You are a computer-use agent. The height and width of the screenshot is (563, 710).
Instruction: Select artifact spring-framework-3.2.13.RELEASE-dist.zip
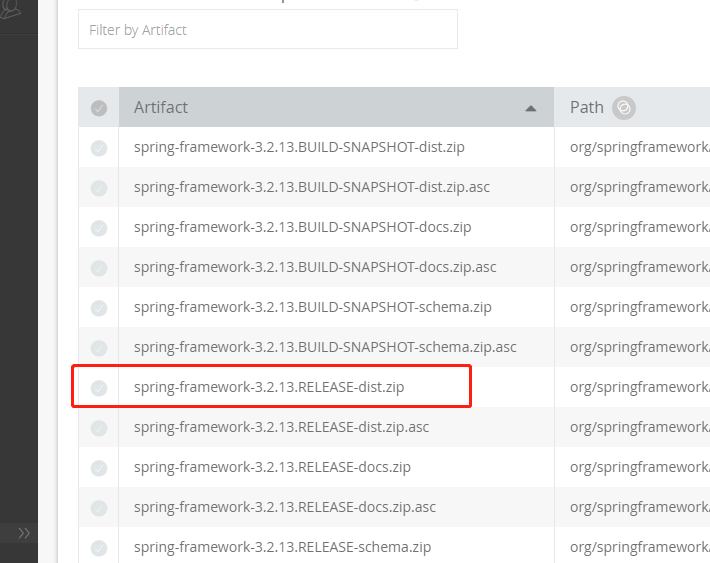pos(269,387)
